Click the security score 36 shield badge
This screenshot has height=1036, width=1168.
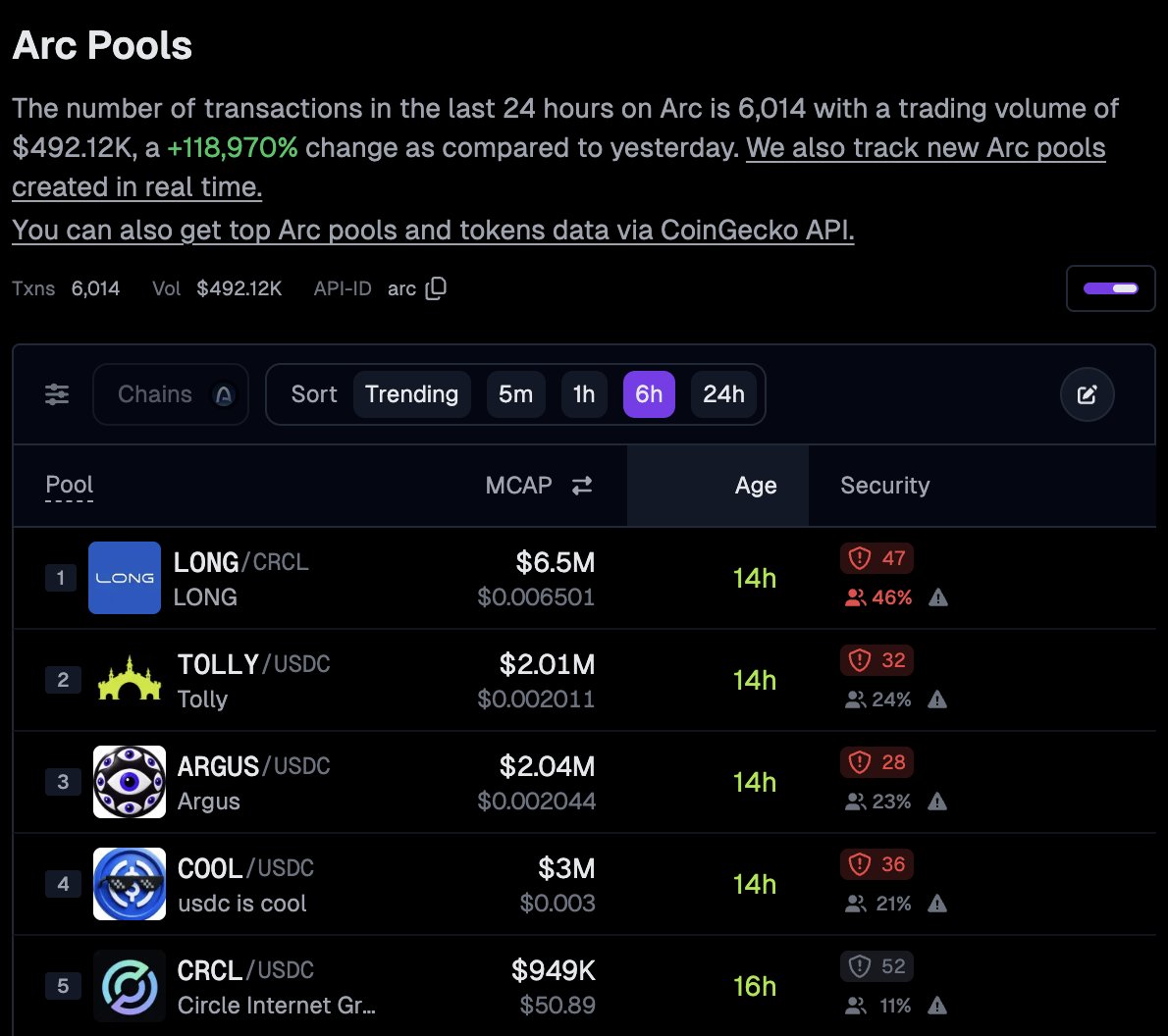click(876, 864)
